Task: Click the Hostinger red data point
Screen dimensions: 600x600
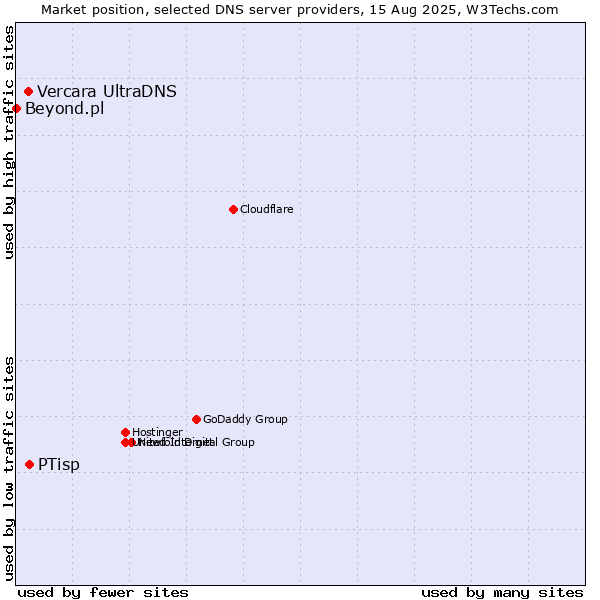Action: [126, 432]
